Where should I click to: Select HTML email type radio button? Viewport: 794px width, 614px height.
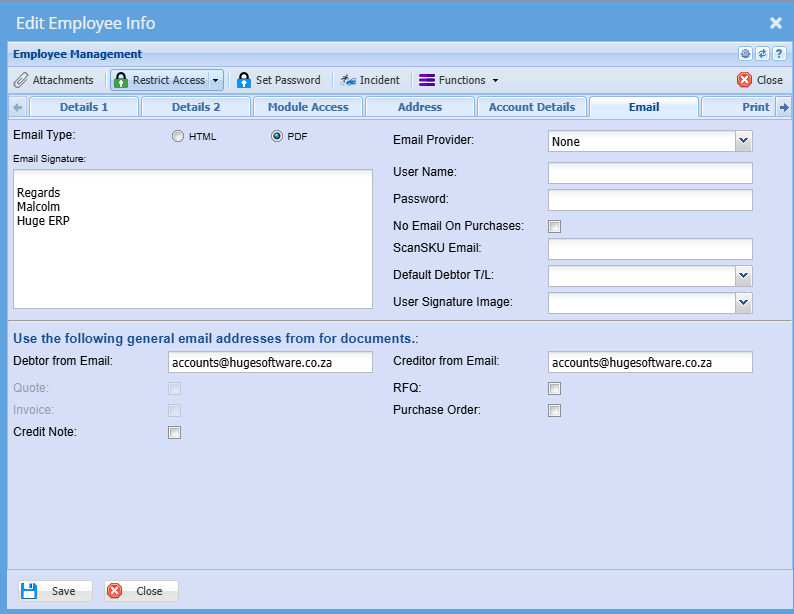coord(178,137)
